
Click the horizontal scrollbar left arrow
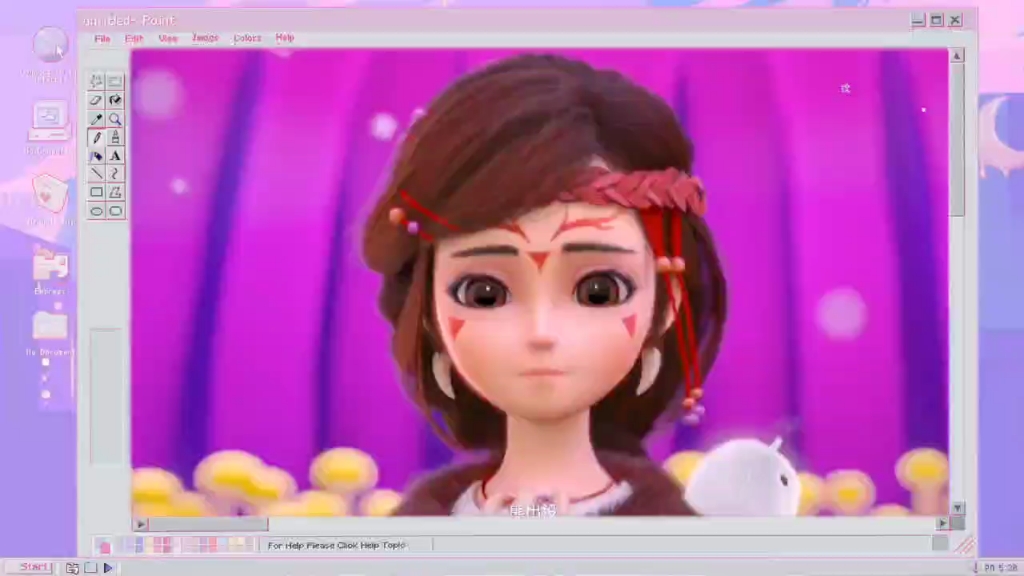point(140,524)
